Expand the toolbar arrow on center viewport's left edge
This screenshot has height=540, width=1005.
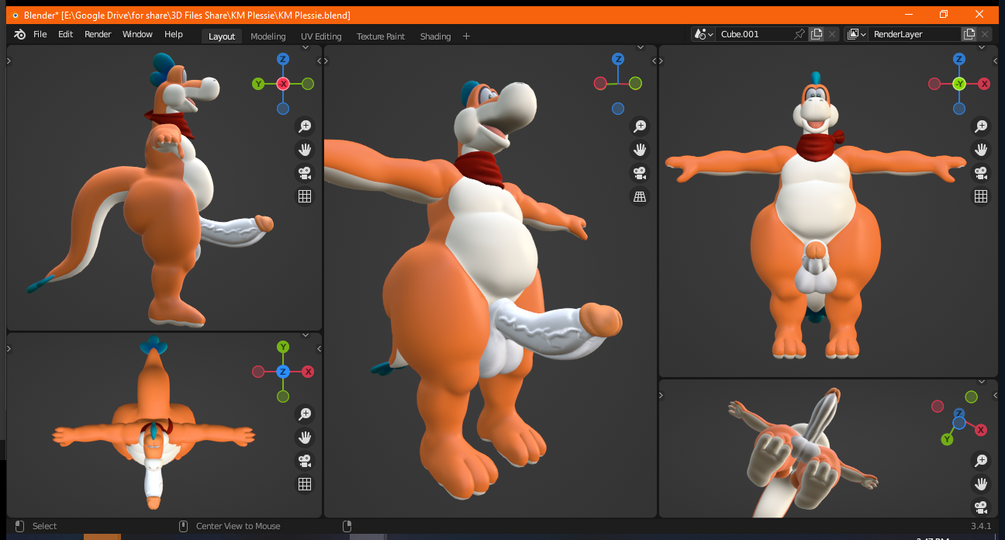pos(326,61)
